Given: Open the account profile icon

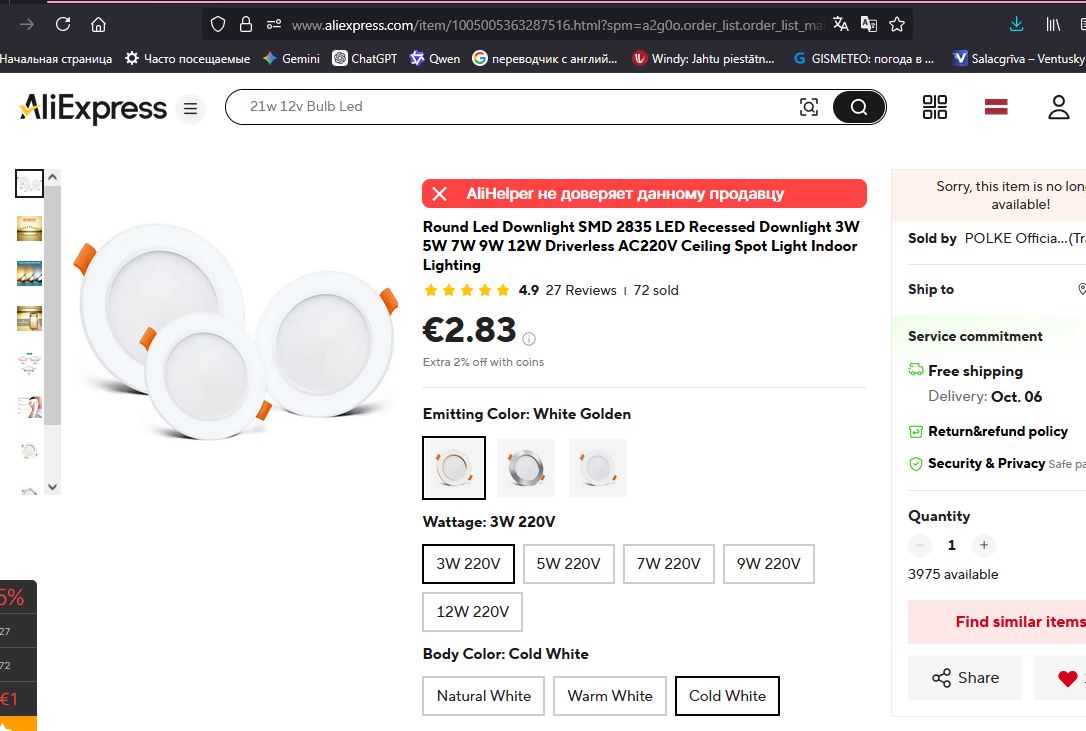Looking at the screenshot, I should click(x=1058, y=107).
